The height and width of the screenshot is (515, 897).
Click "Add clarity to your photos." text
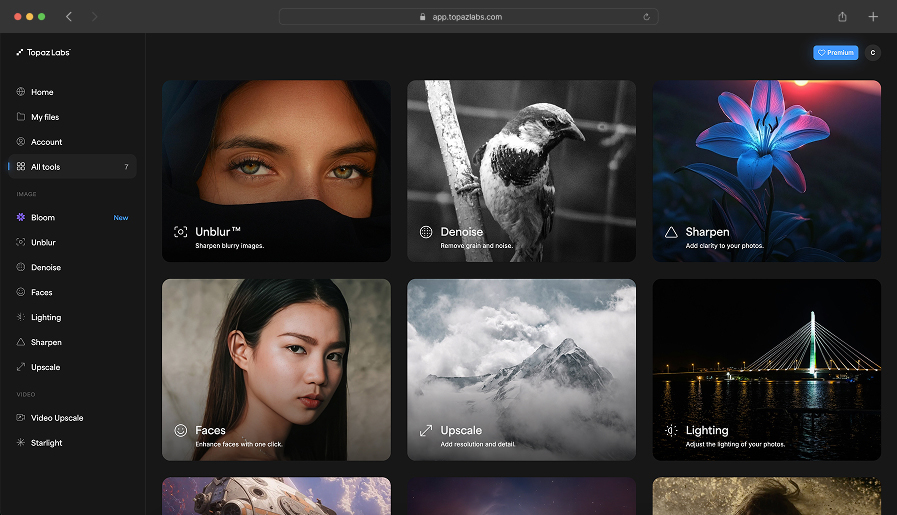(x=724, y=245)
